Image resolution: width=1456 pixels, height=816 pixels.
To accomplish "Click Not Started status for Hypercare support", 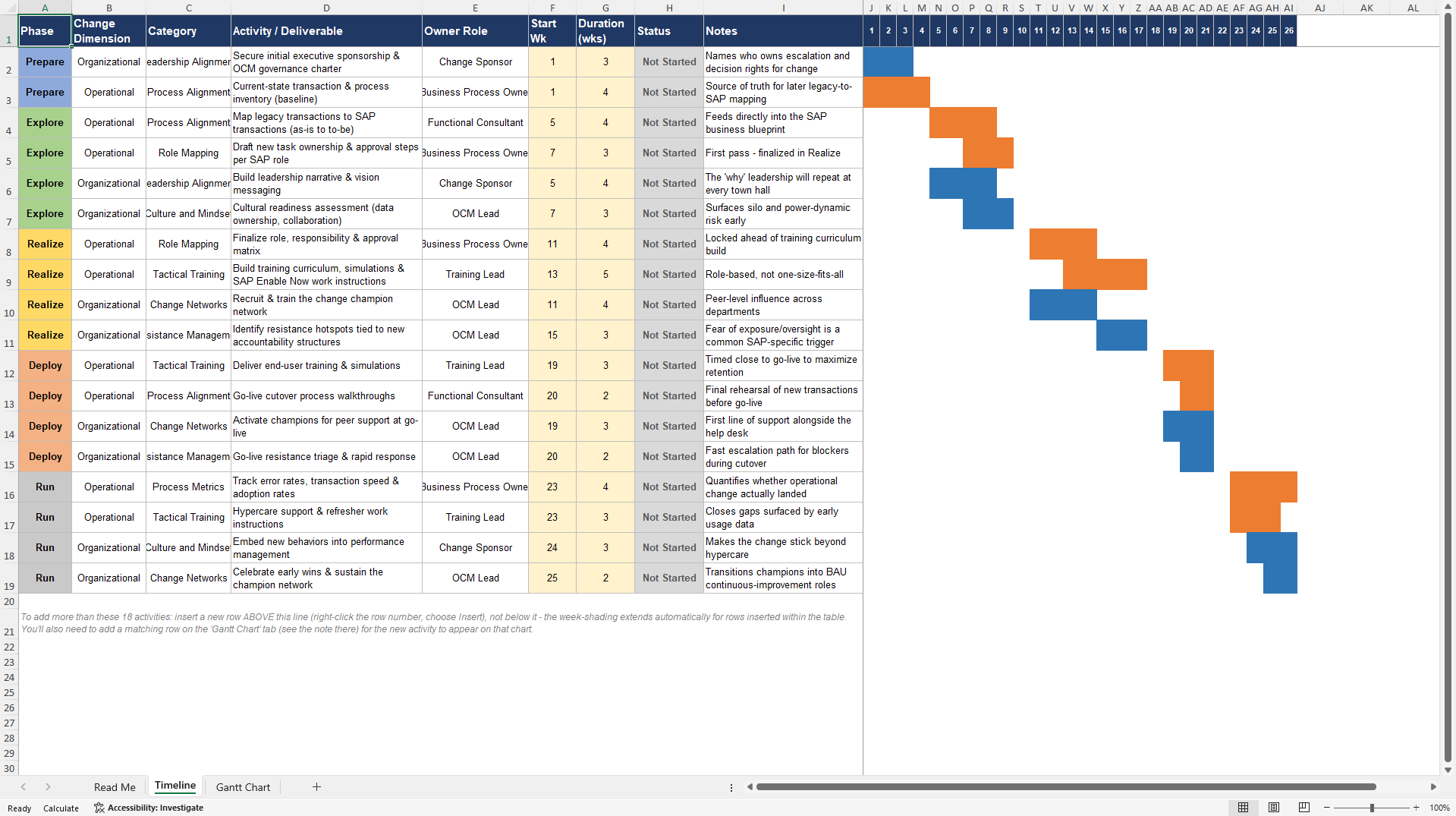I will coord(669,518).
